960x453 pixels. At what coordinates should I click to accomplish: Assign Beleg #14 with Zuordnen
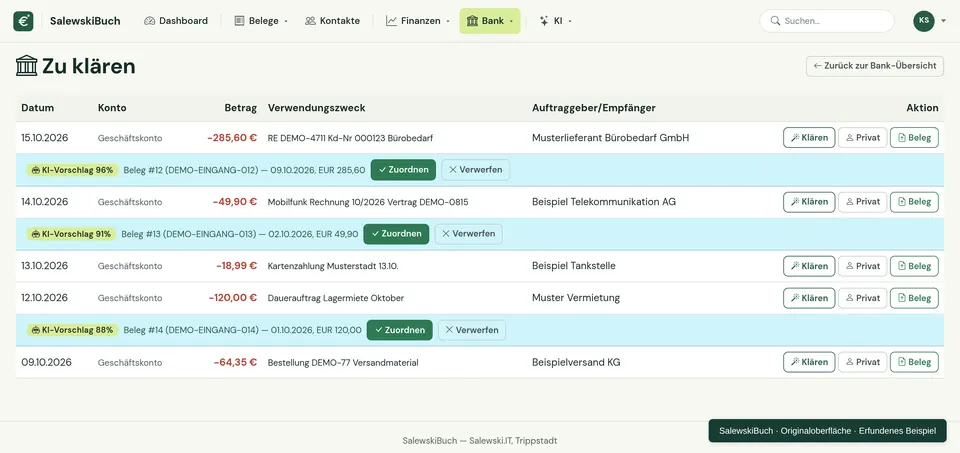400,330
